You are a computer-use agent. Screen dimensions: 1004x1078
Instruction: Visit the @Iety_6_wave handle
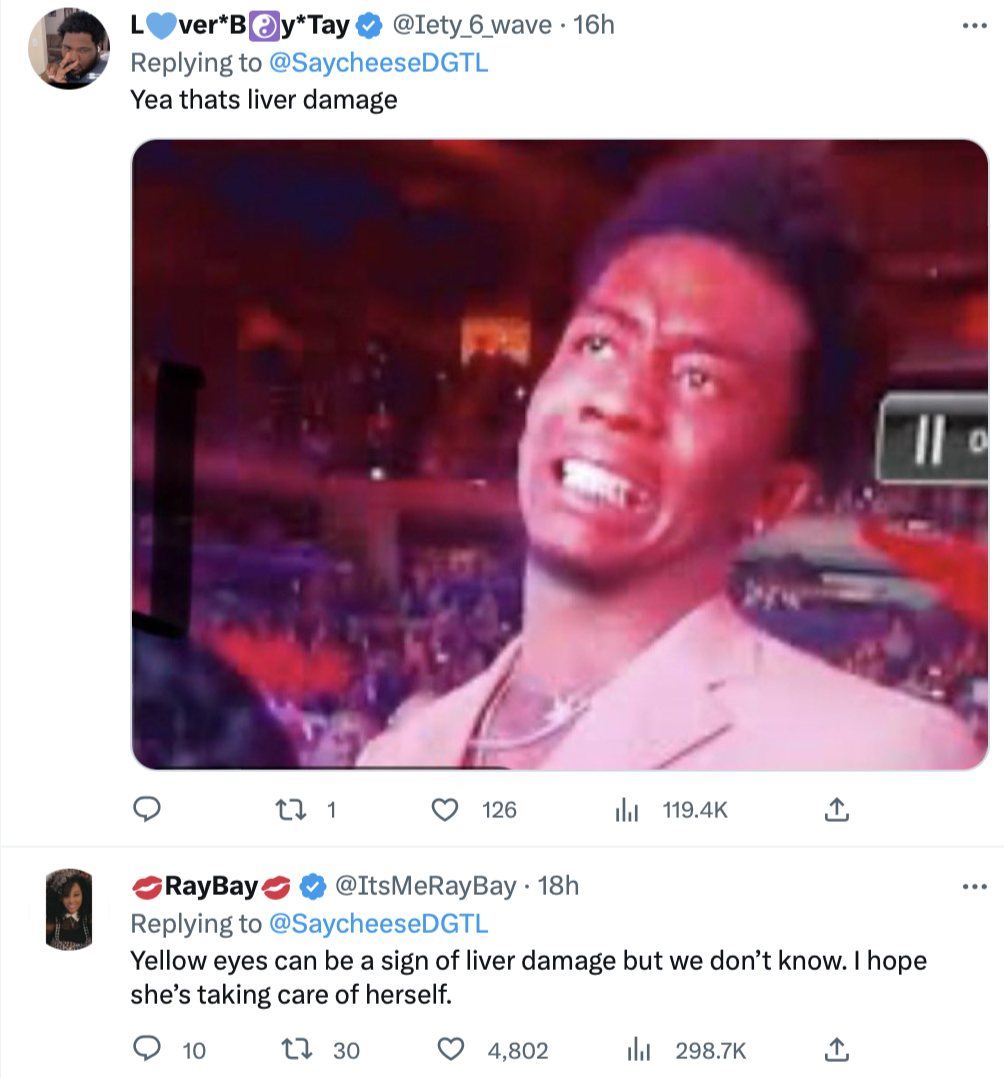pyautogui.click(x=477, y=25)
